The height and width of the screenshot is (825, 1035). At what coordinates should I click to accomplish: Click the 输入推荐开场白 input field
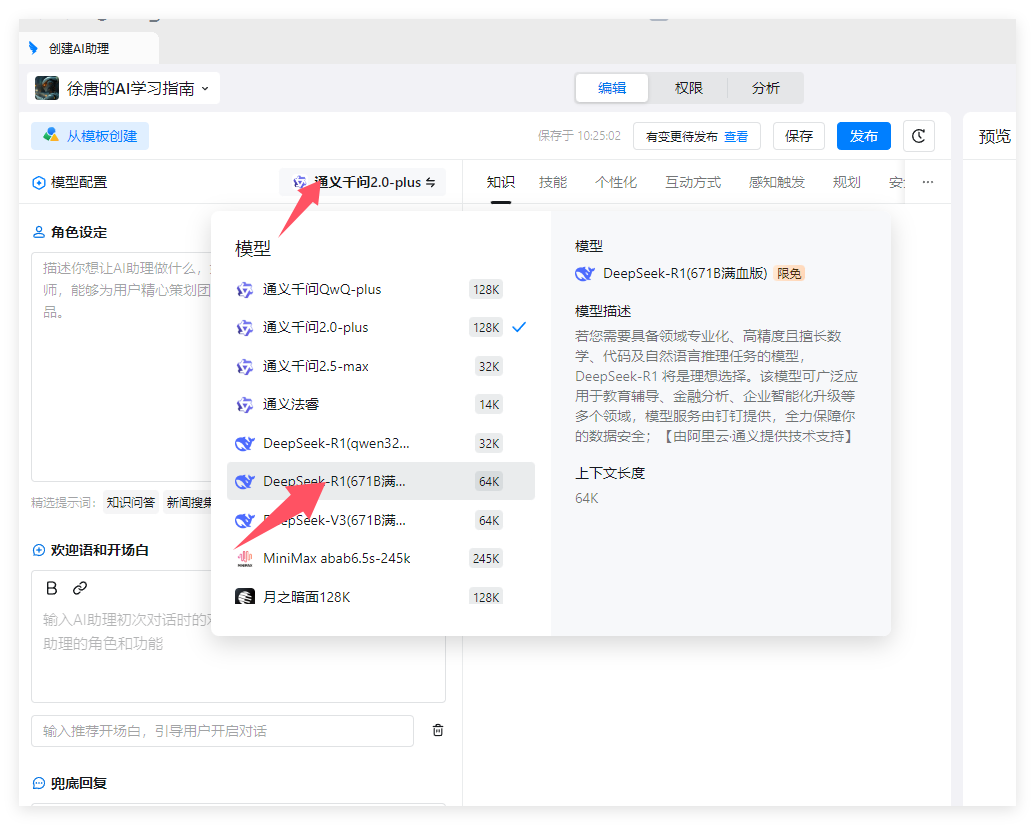222,731
